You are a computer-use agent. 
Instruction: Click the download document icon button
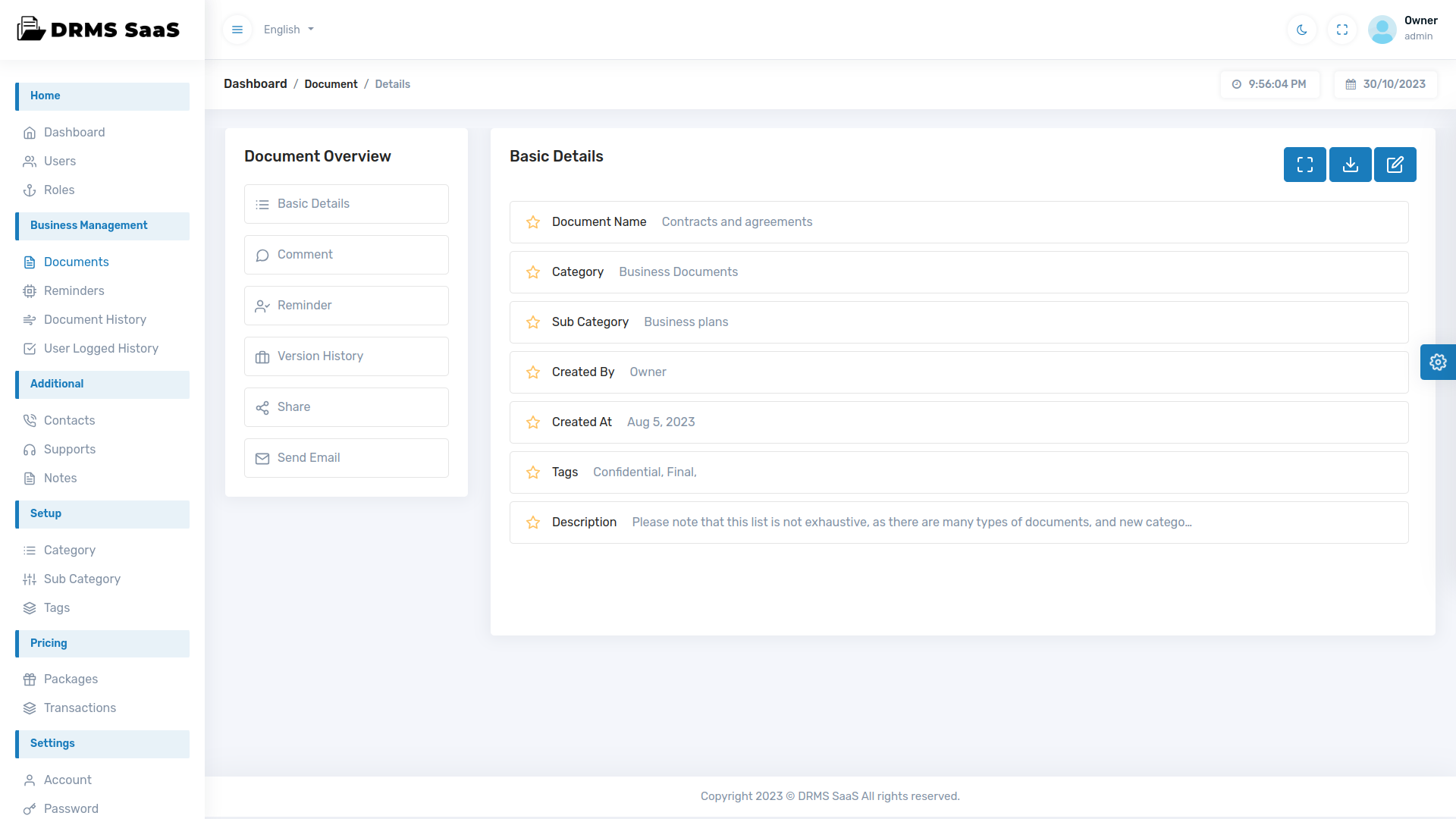coord(1350,165)
